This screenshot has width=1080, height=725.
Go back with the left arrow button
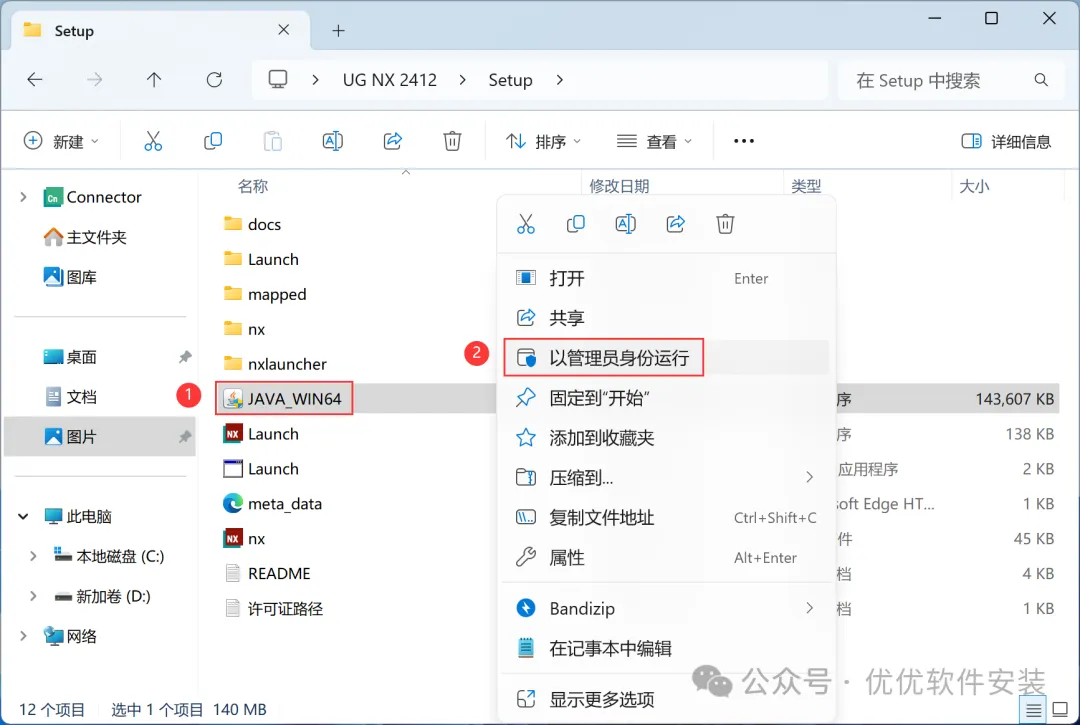34,80
